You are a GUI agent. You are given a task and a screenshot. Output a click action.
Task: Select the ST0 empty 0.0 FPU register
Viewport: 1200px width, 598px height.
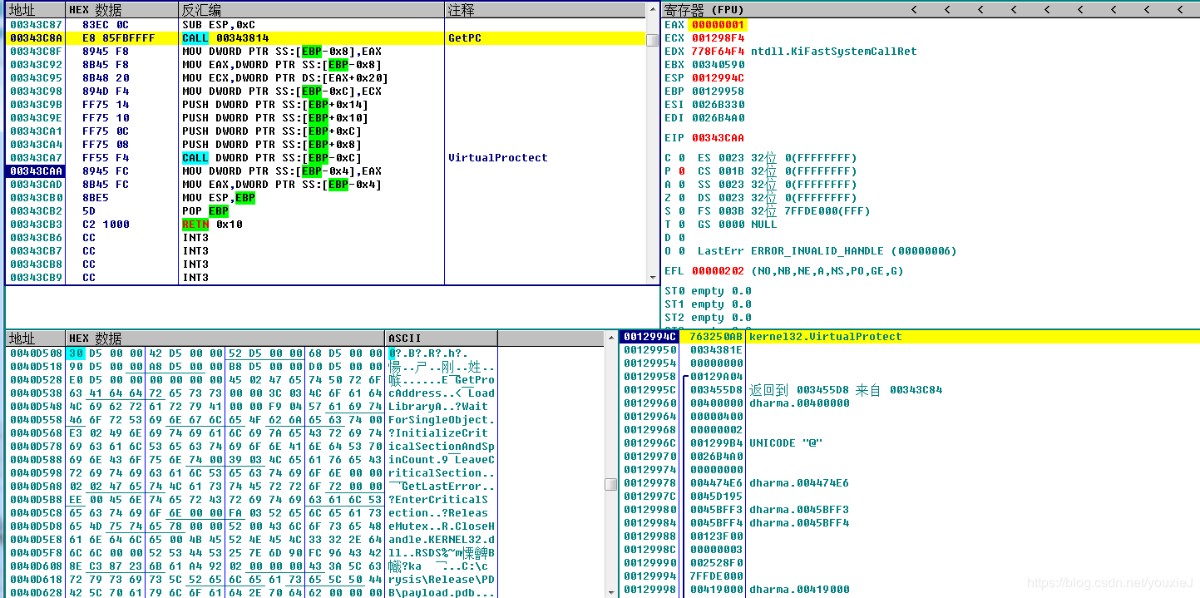pyautogui.click(x=708, y=291)
